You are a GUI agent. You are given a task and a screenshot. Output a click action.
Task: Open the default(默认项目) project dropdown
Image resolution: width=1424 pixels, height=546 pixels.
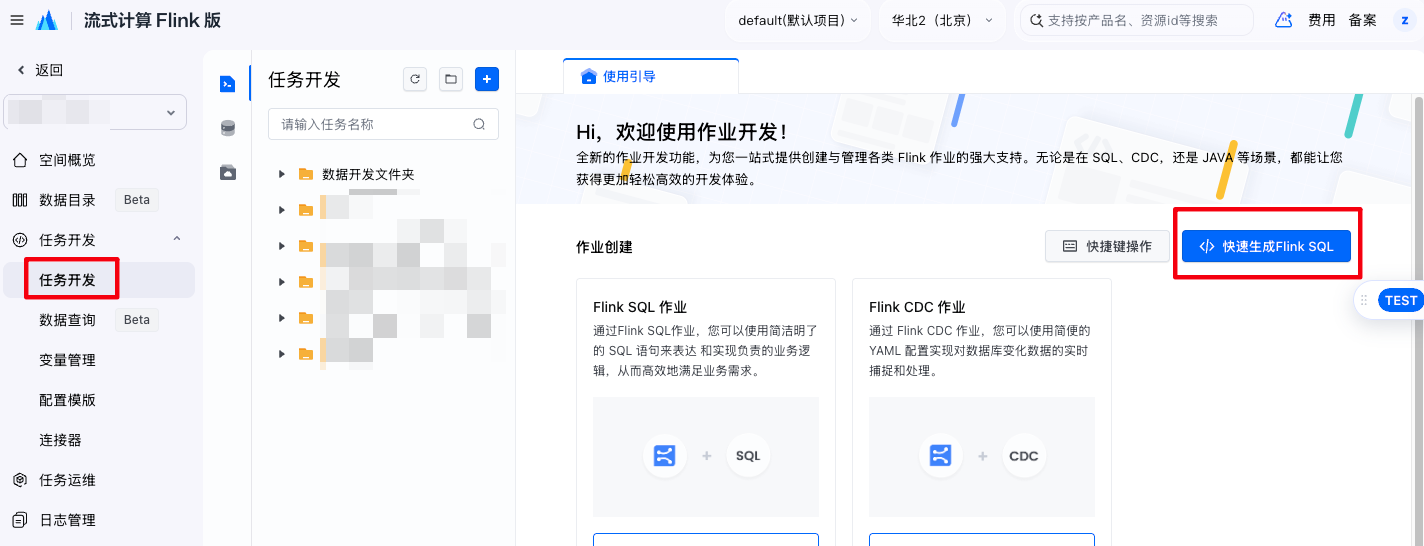tap(797, 20)
